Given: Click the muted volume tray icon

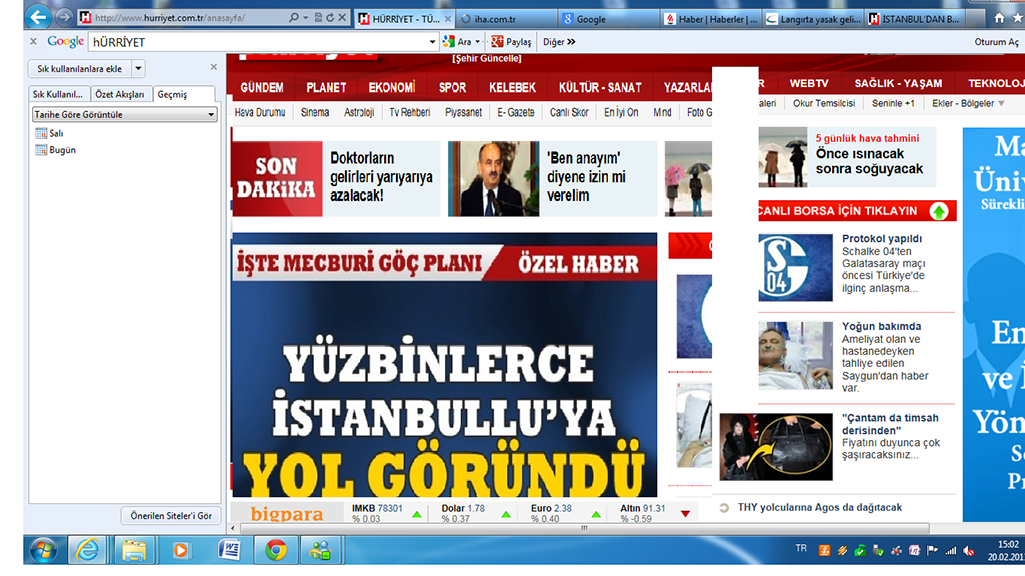Looking at the screenshot, I should 969,551.
